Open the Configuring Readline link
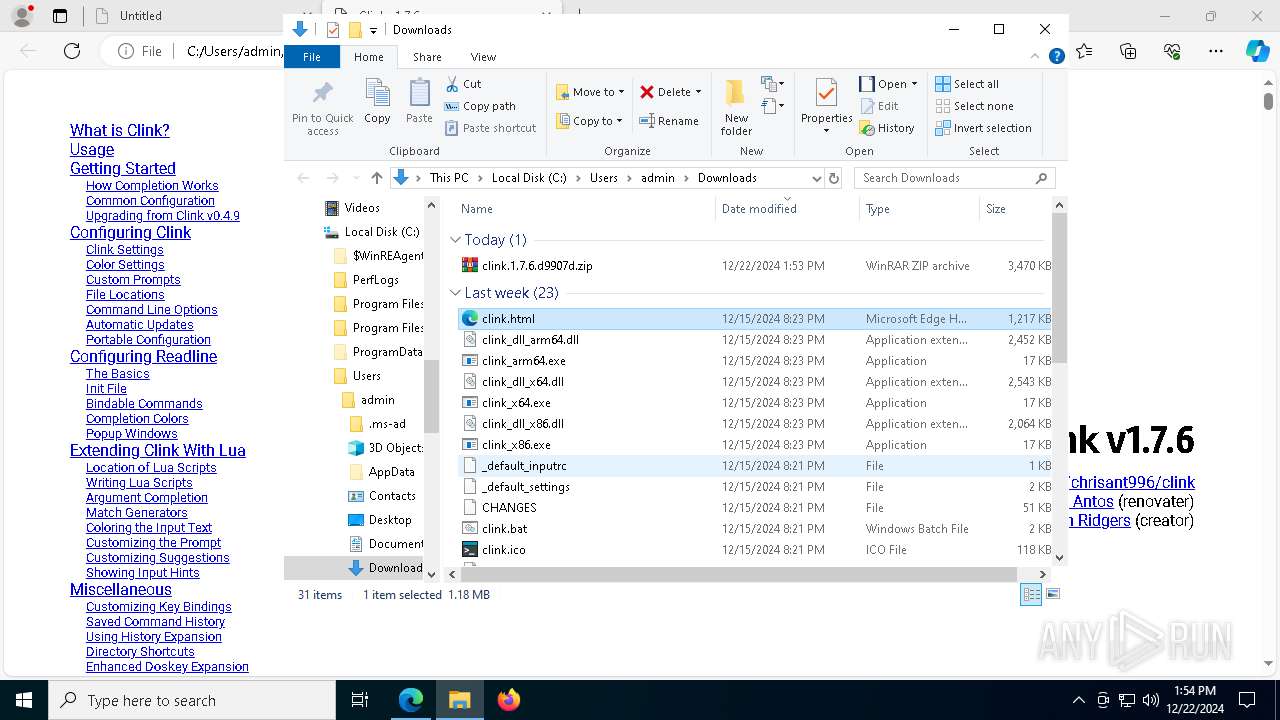The width and height of the screenshot is (1280, 720). 143,356
